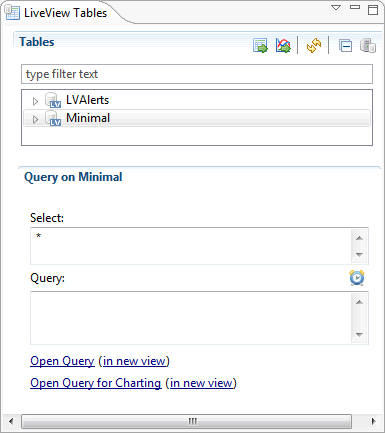Viewport: 385px width, 433px height.
Task: Click the Select box scroll up arrow
Action: click(359, 238)
